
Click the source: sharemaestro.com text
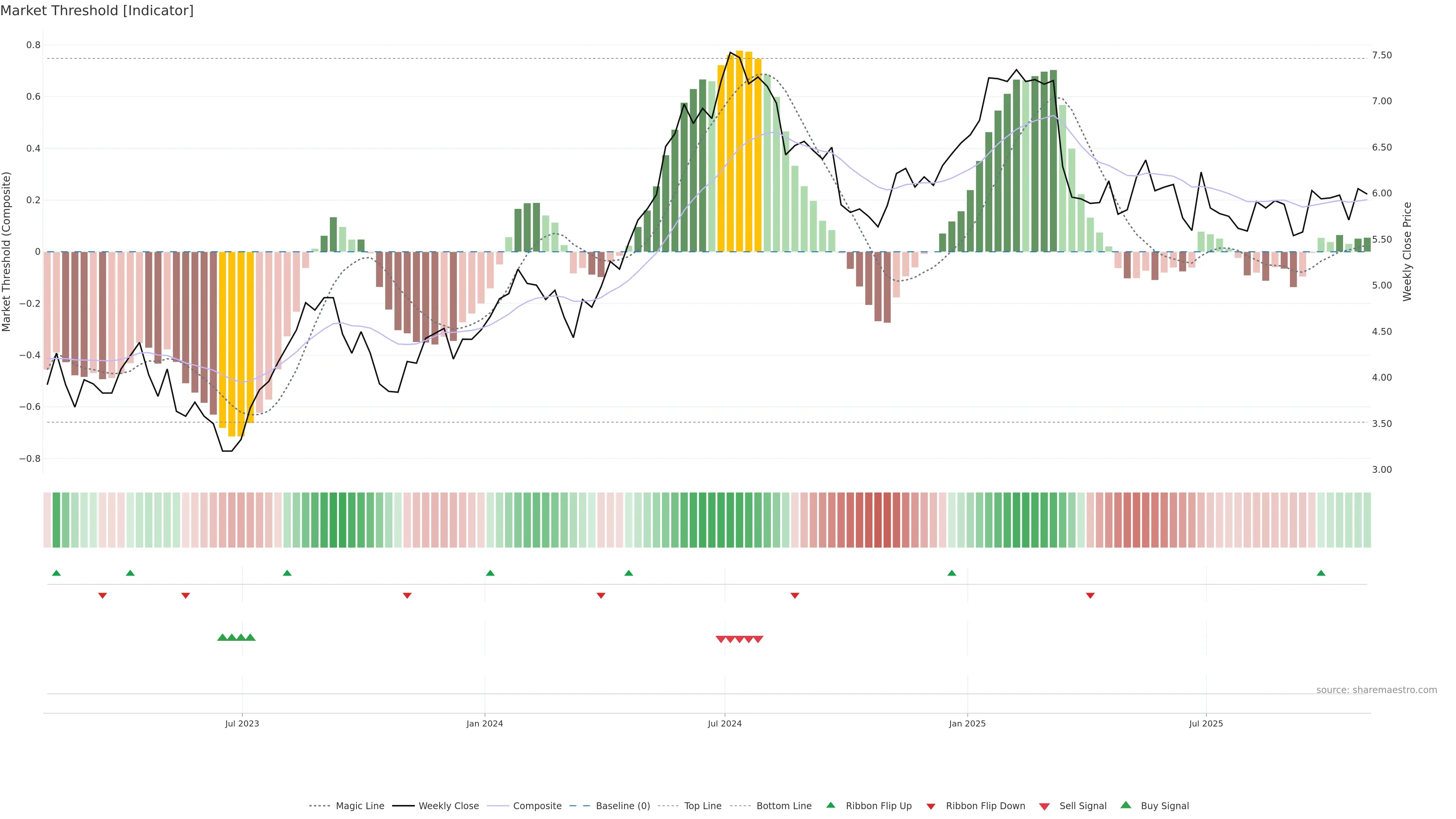[1376, 690]
